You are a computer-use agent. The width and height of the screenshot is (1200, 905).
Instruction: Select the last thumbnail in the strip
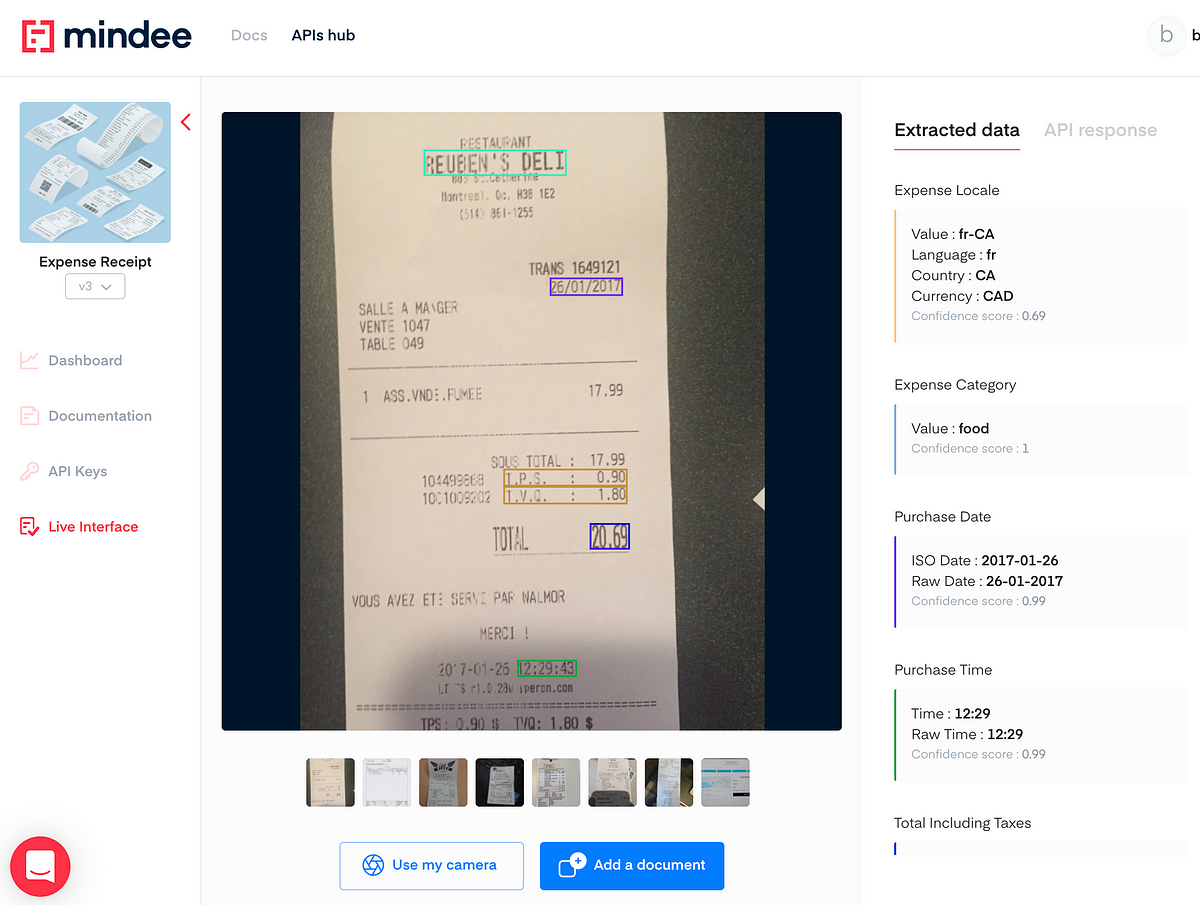[725, 782]
